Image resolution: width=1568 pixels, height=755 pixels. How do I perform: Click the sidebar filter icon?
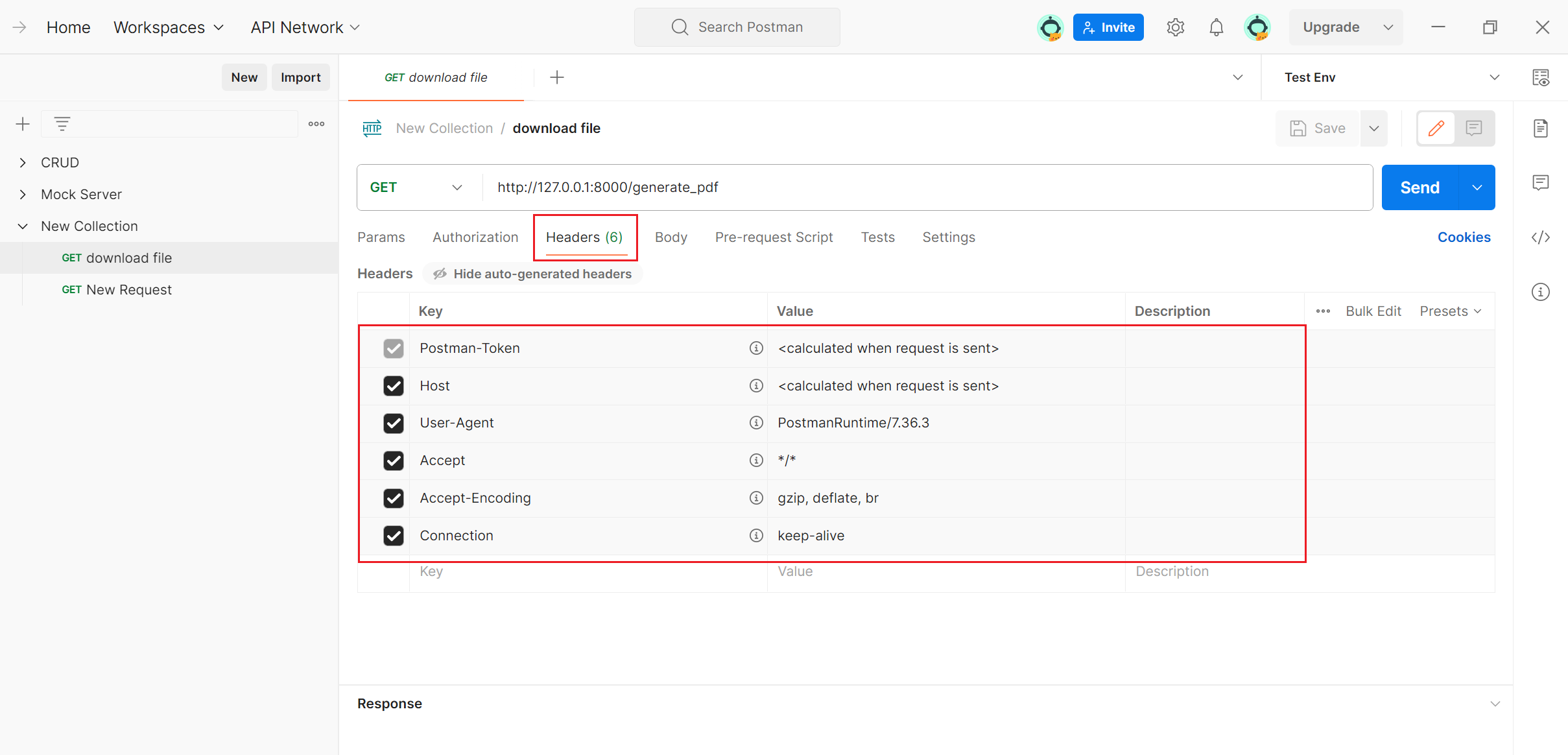point(62,124)
